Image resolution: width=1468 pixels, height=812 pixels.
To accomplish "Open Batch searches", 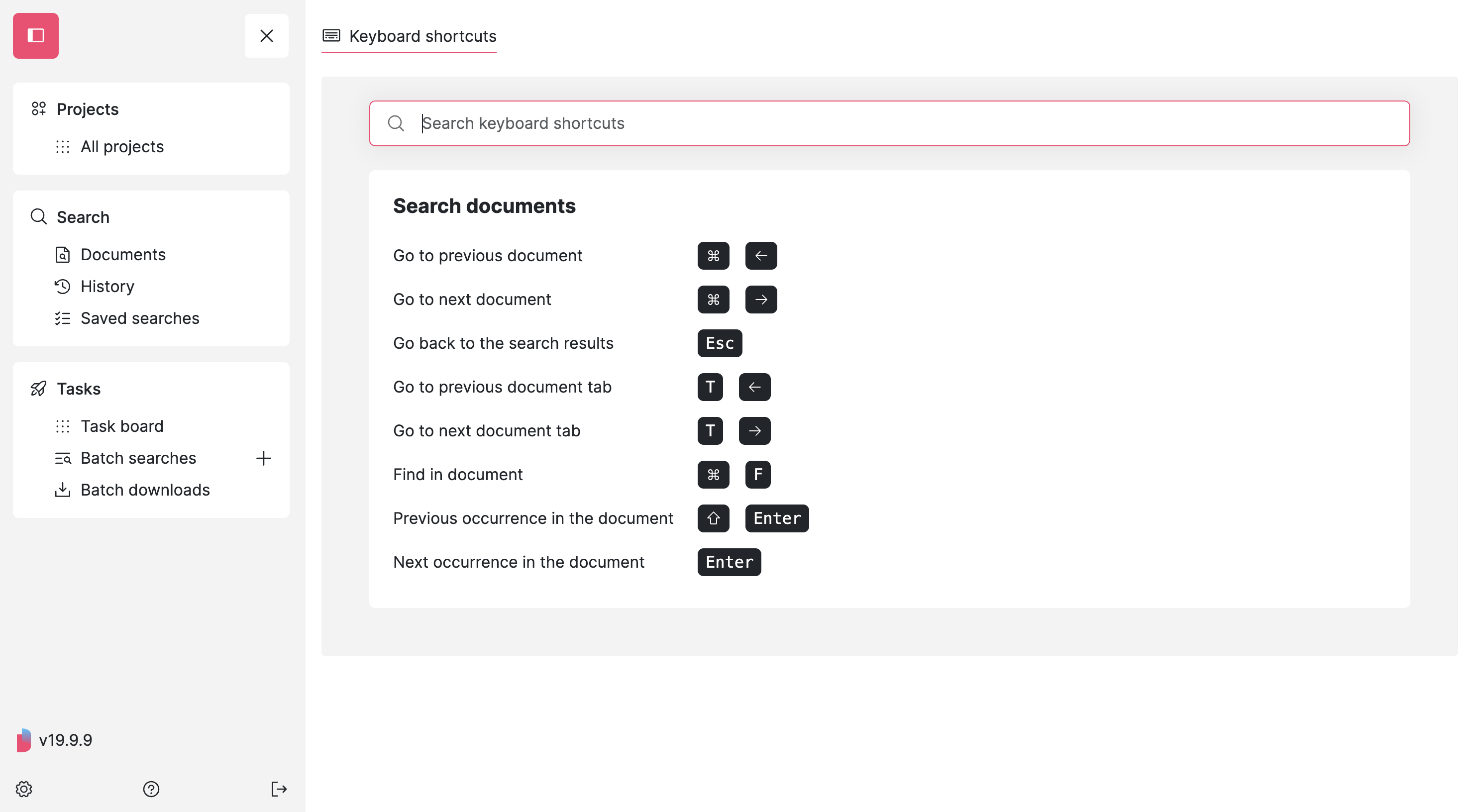I will pyautogui.click(x=138, y=458).
